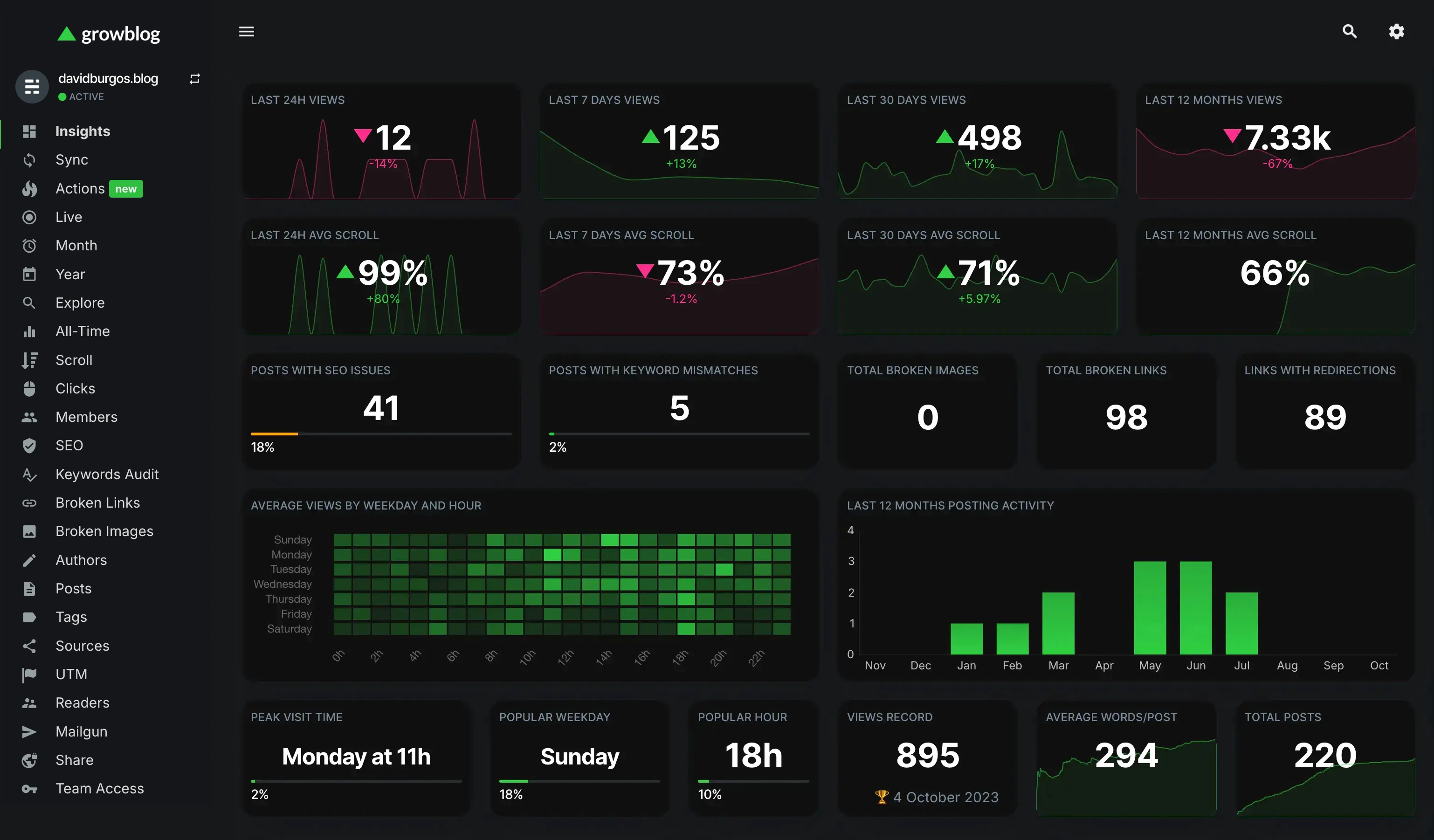Click the May bar in posting activity chart

[x=1150, y=608]
